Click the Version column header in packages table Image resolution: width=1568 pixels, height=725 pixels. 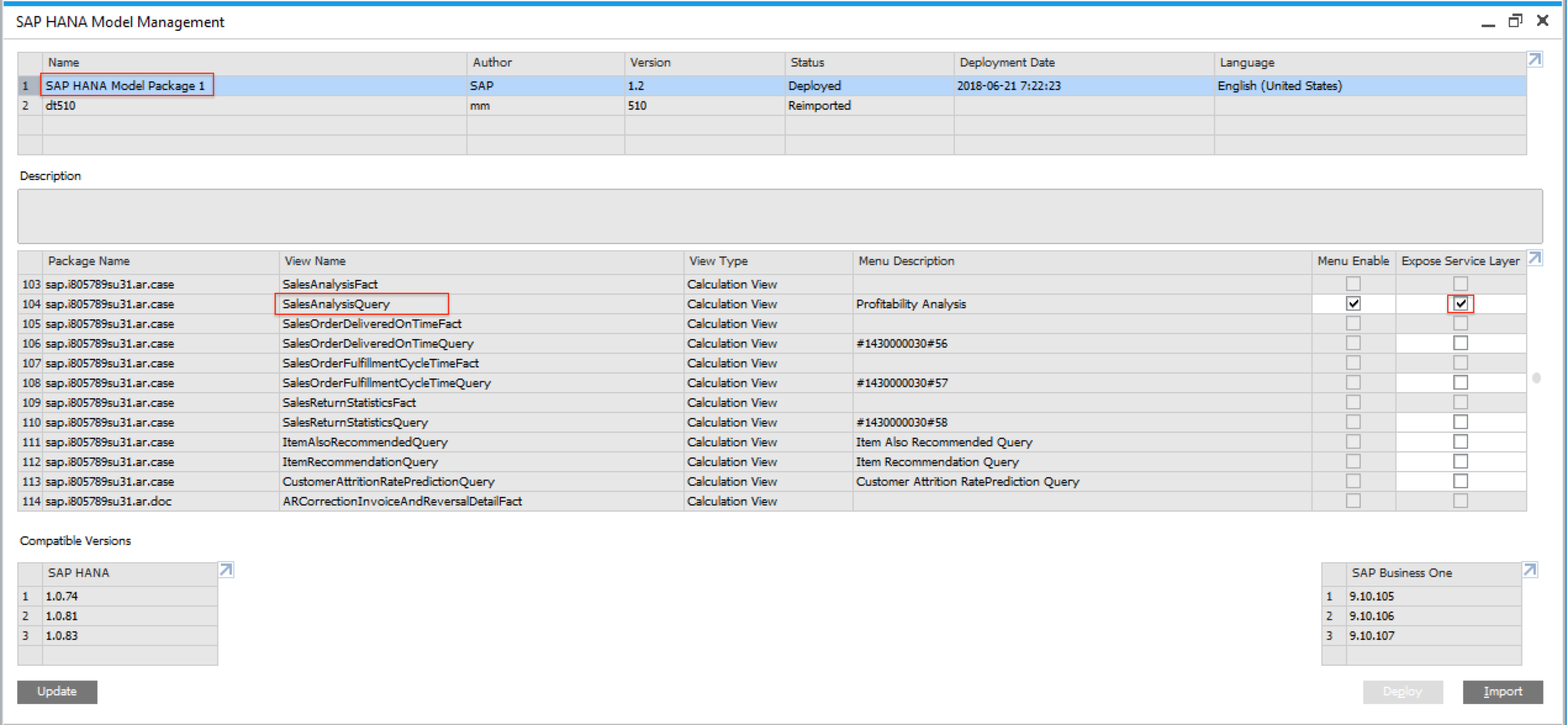[705, 63]
